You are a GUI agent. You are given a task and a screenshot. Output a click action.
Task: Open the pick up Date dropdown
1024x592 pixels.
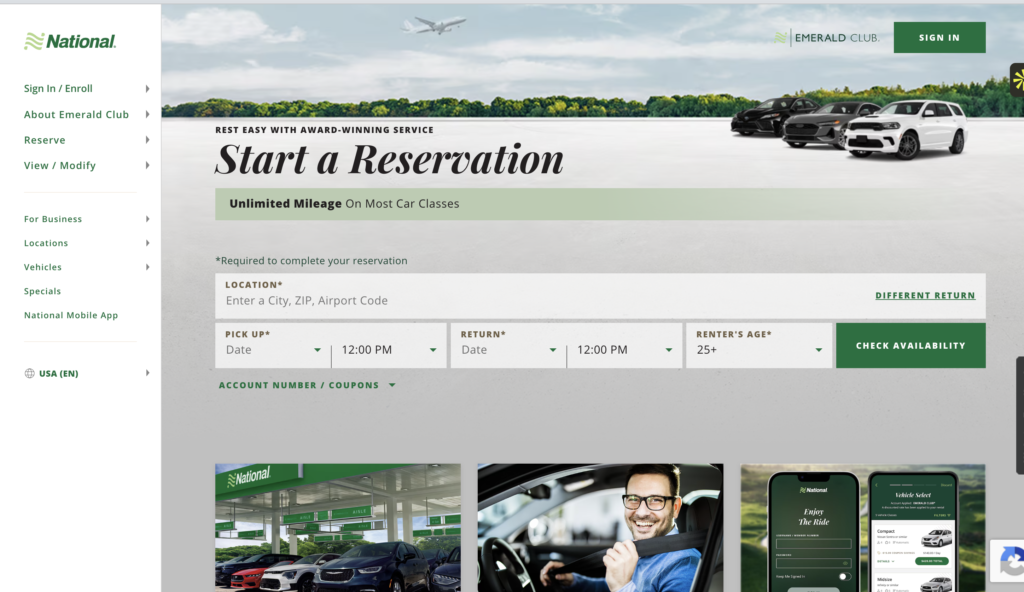pos(273,350)
